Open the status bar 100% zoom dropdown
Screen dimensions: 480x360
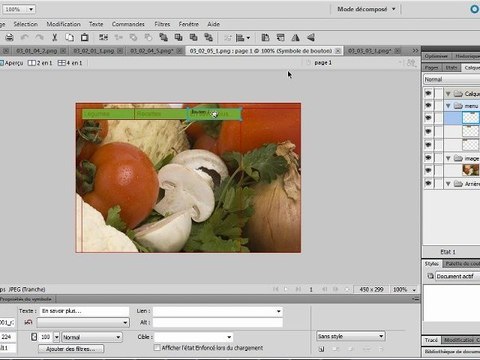[414, 290]
